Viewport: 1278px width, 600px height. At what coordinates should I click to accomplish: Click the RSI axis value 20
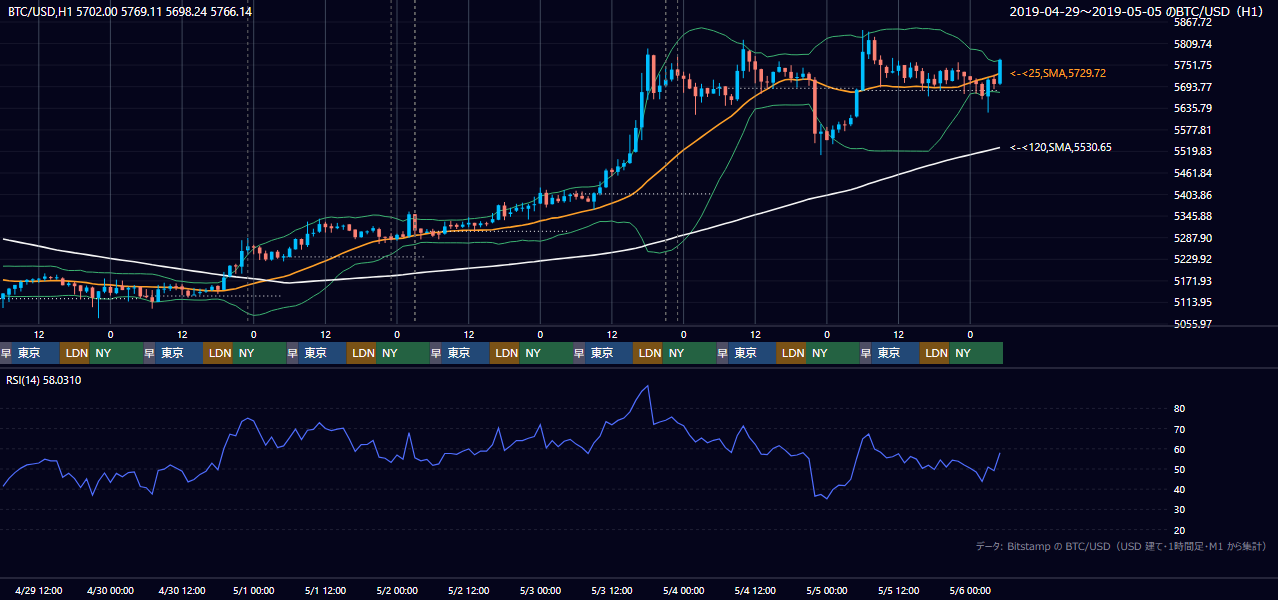[1179, 530]
